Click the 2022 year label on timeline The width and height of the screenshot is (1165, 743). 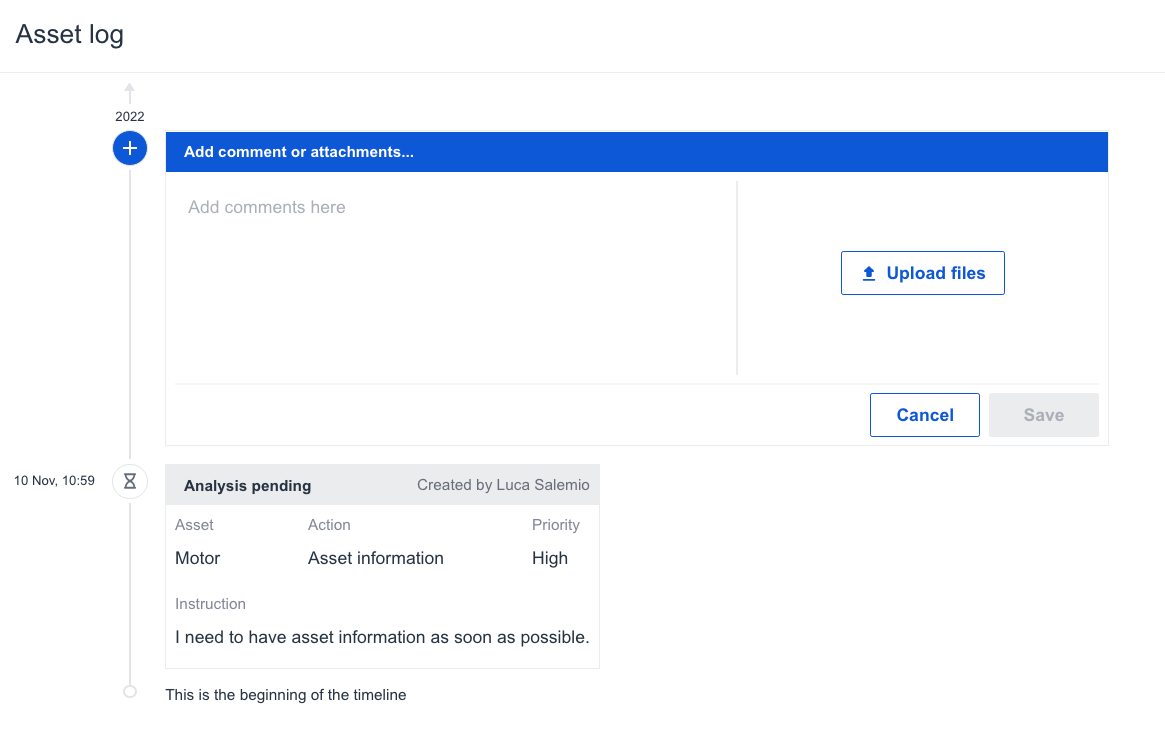click(129, 116)
